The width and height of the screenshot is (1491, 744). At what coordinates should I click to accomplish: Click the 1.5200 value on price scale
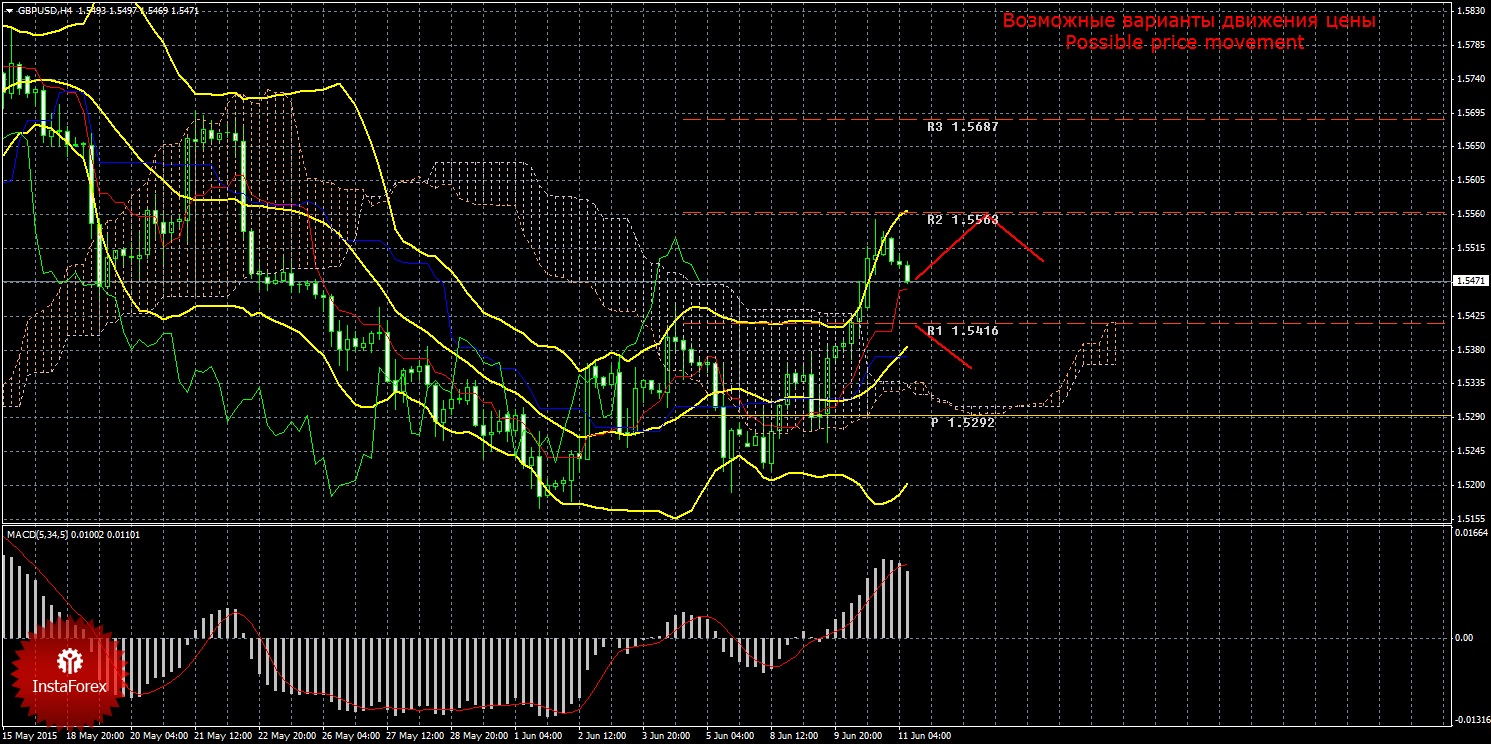click(x=1469, y=485)
